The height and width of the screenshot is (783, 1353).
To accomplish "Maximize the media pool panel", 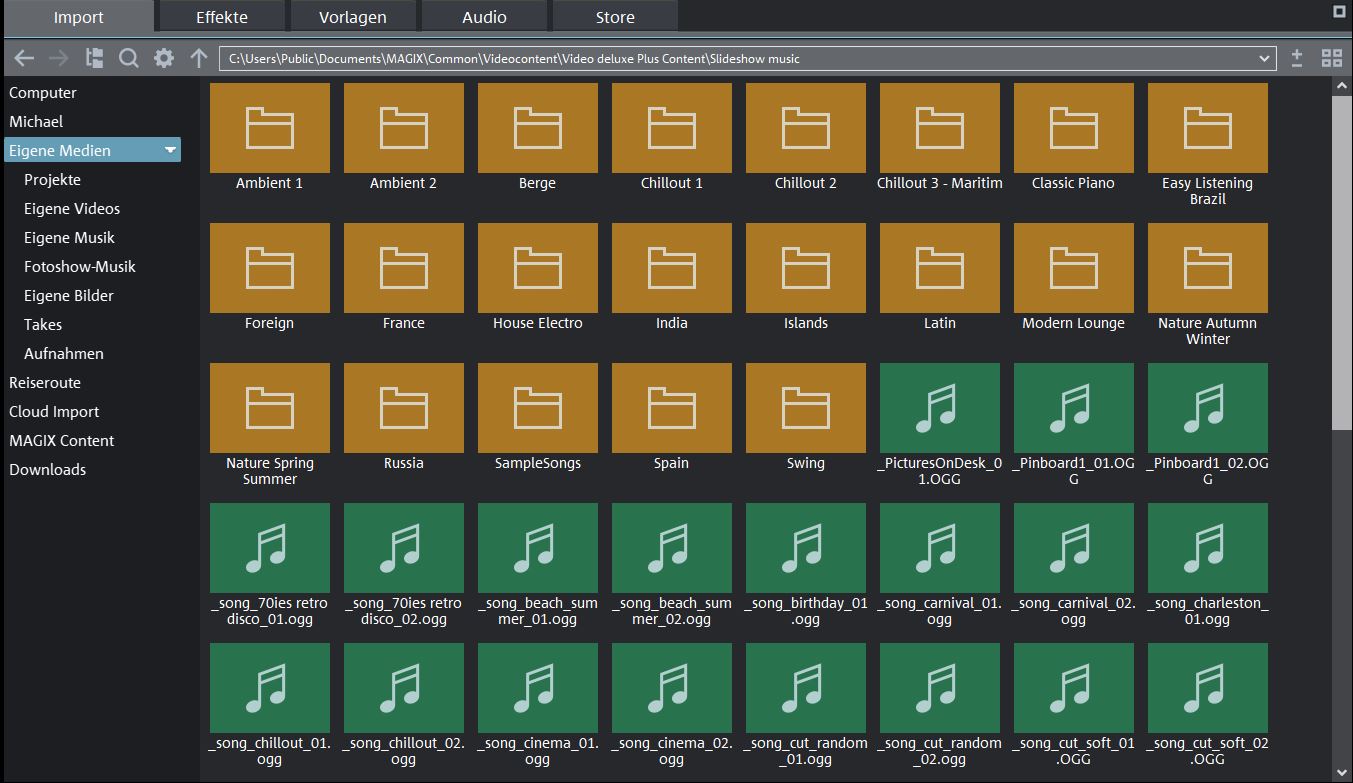I will click(1340, 12).
